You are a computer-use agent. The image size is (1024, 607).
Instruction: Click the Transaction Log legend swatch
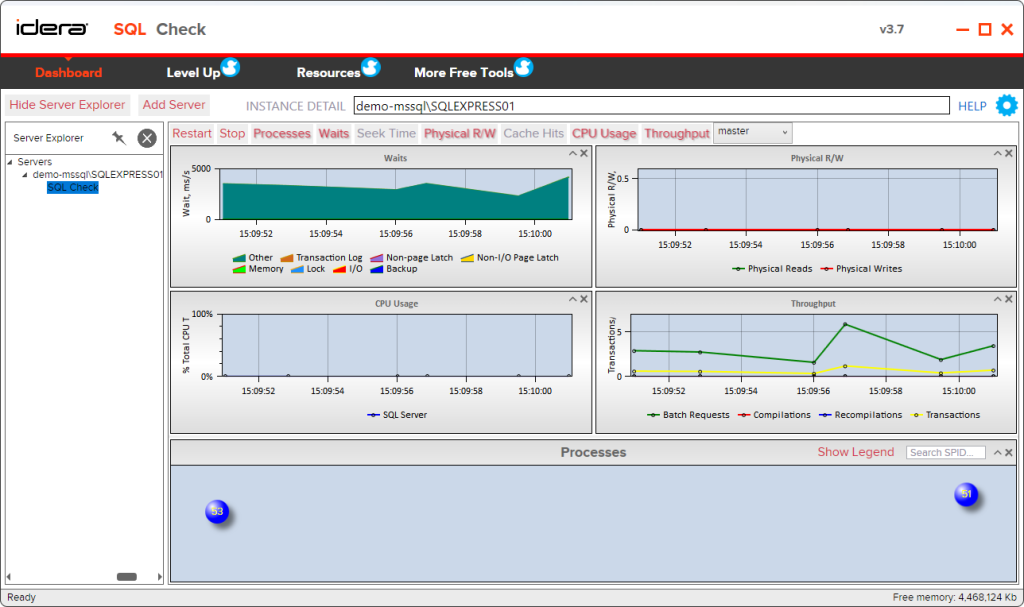[287, 258]
